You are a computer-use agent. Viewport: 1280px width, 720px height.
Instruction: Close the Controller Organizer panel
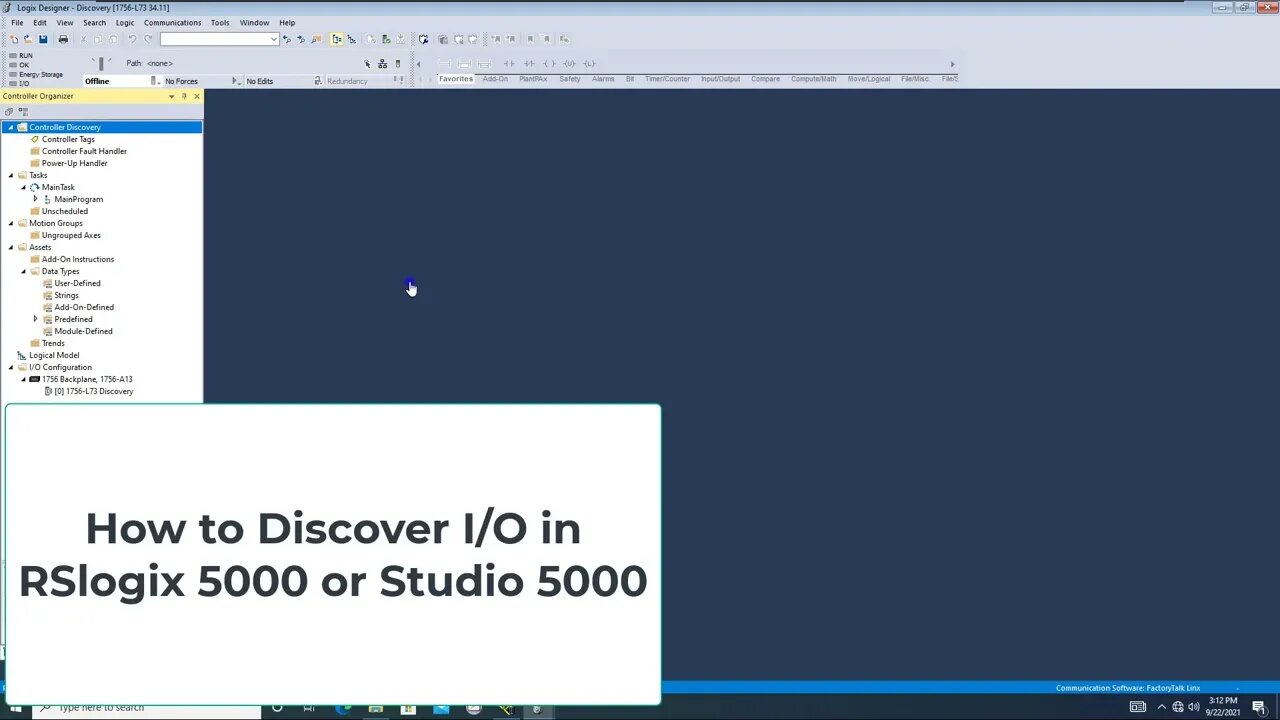coord(197,96)
